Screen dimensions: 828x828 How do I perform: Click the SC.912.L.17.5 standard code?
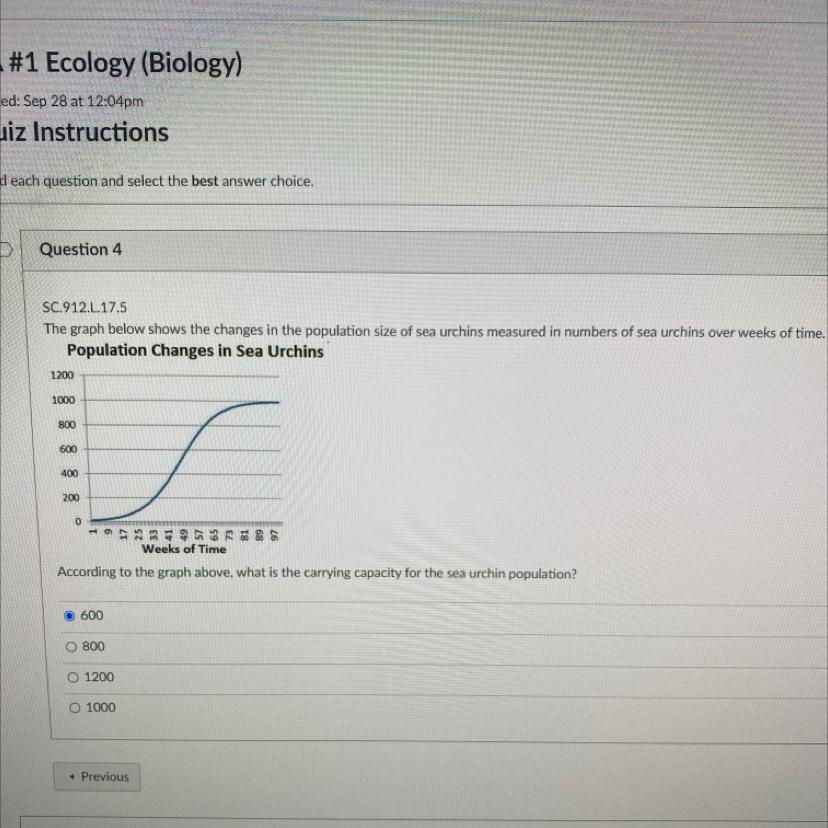click(85, 308)
